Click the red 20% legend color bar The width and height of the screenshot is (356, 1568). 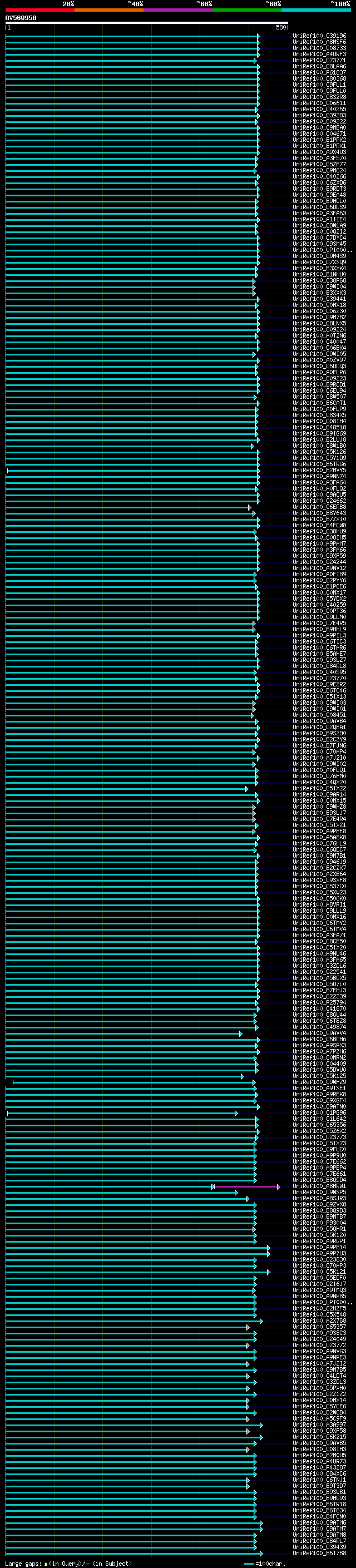(39, 11)
